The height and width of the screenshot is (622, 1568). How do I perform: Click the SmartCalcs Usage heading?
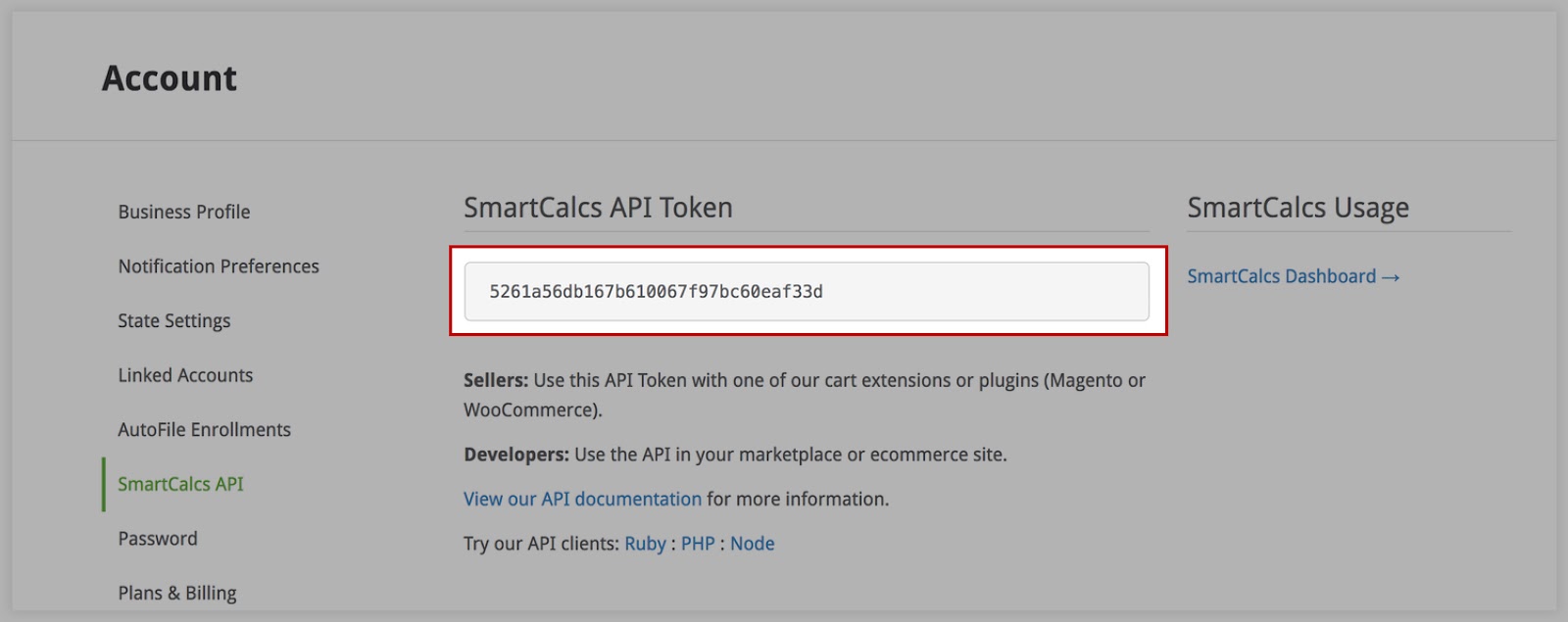point(1298,208)
